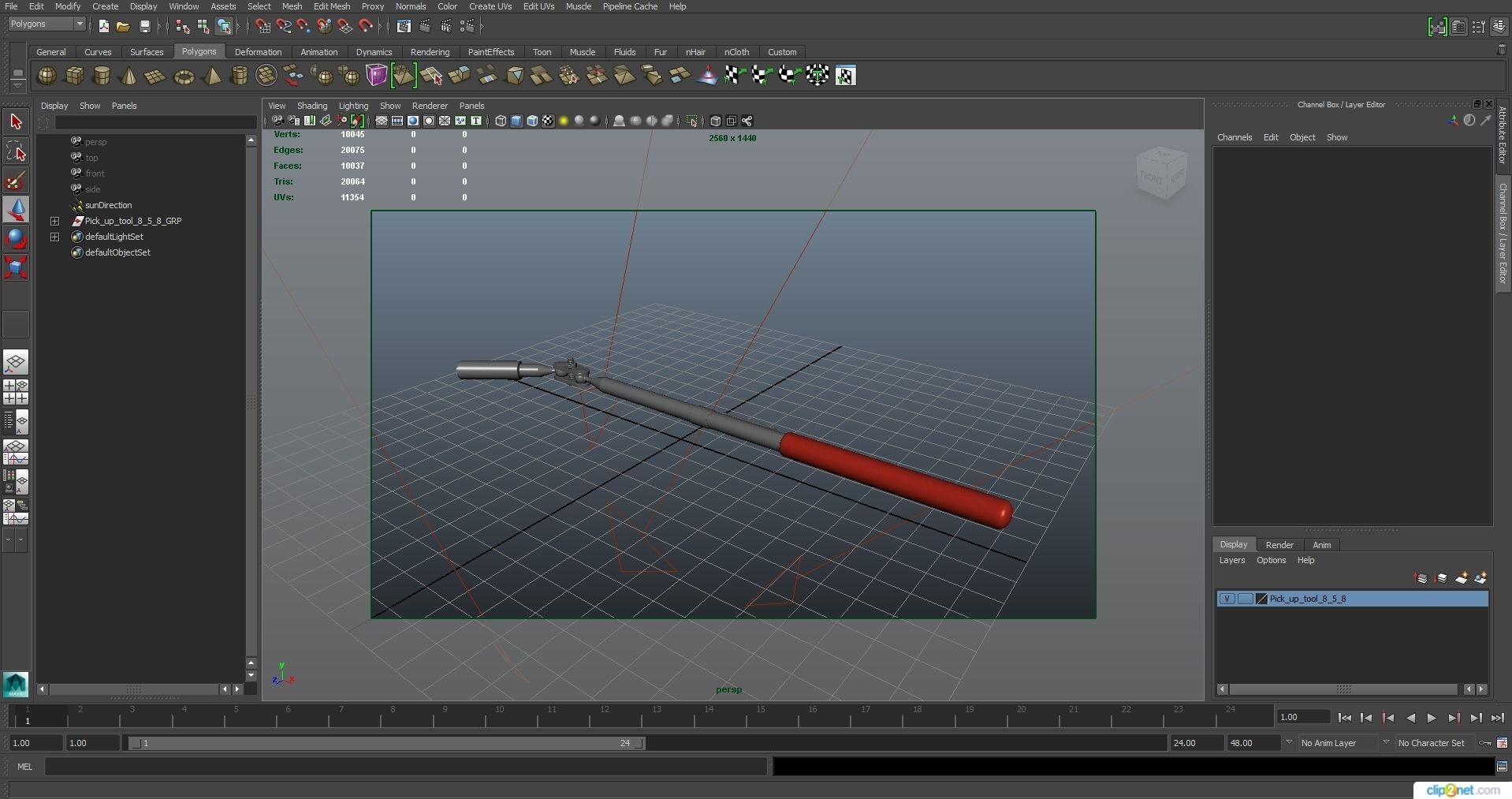
Task: Open the Edit Mesh menu
Action: tap(332, 6)
